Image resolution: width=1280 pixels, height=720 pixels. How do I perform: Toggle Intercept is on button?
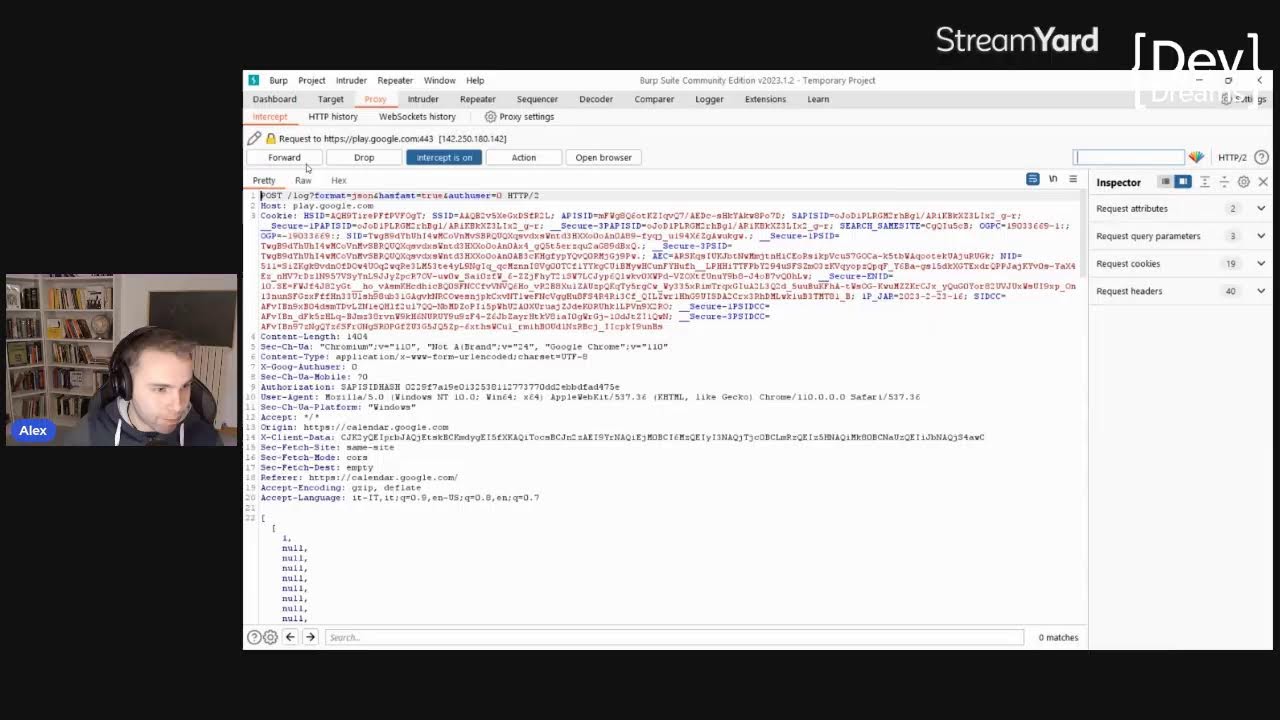(x=444, y=157)
